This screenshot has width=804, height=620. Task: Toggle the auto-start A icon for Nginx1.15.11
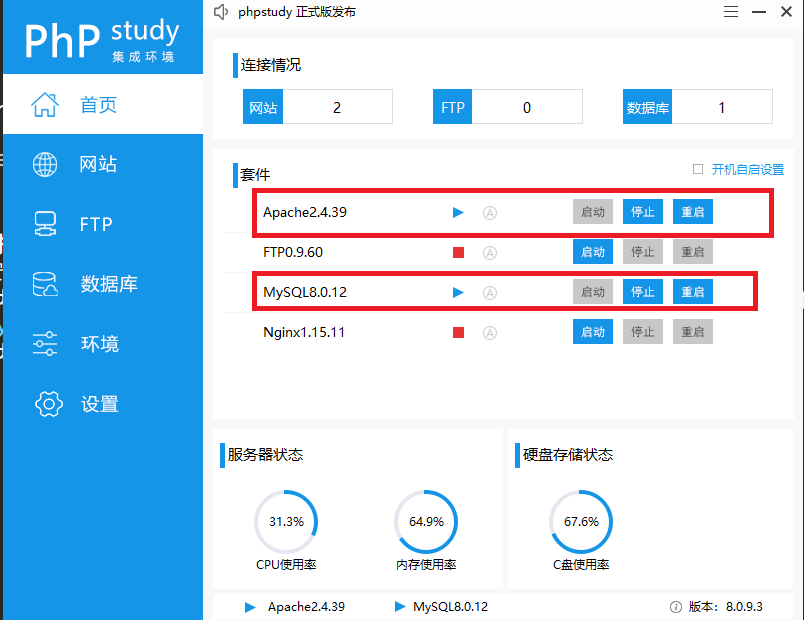click(490, 333)
